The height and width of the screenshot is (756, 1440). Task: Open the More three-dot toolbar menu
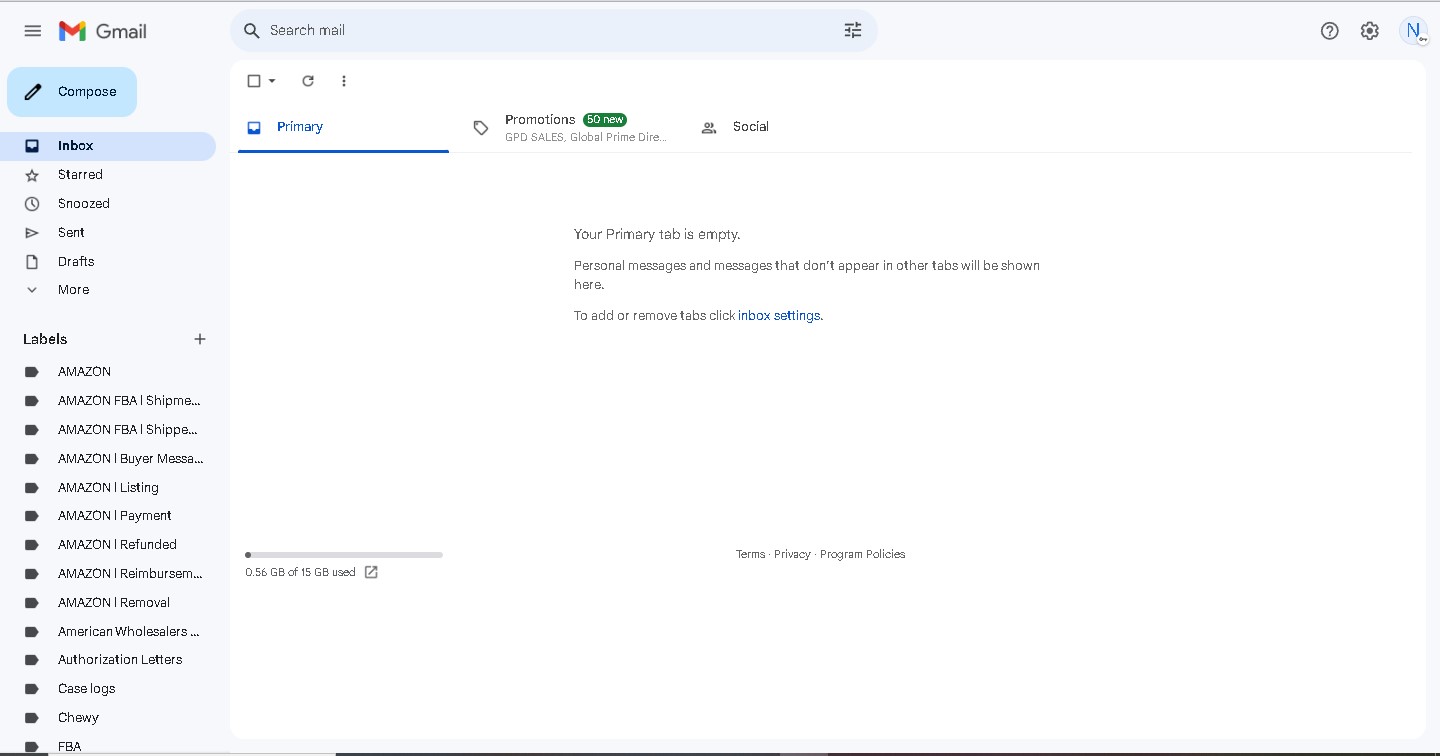point(344,81)
